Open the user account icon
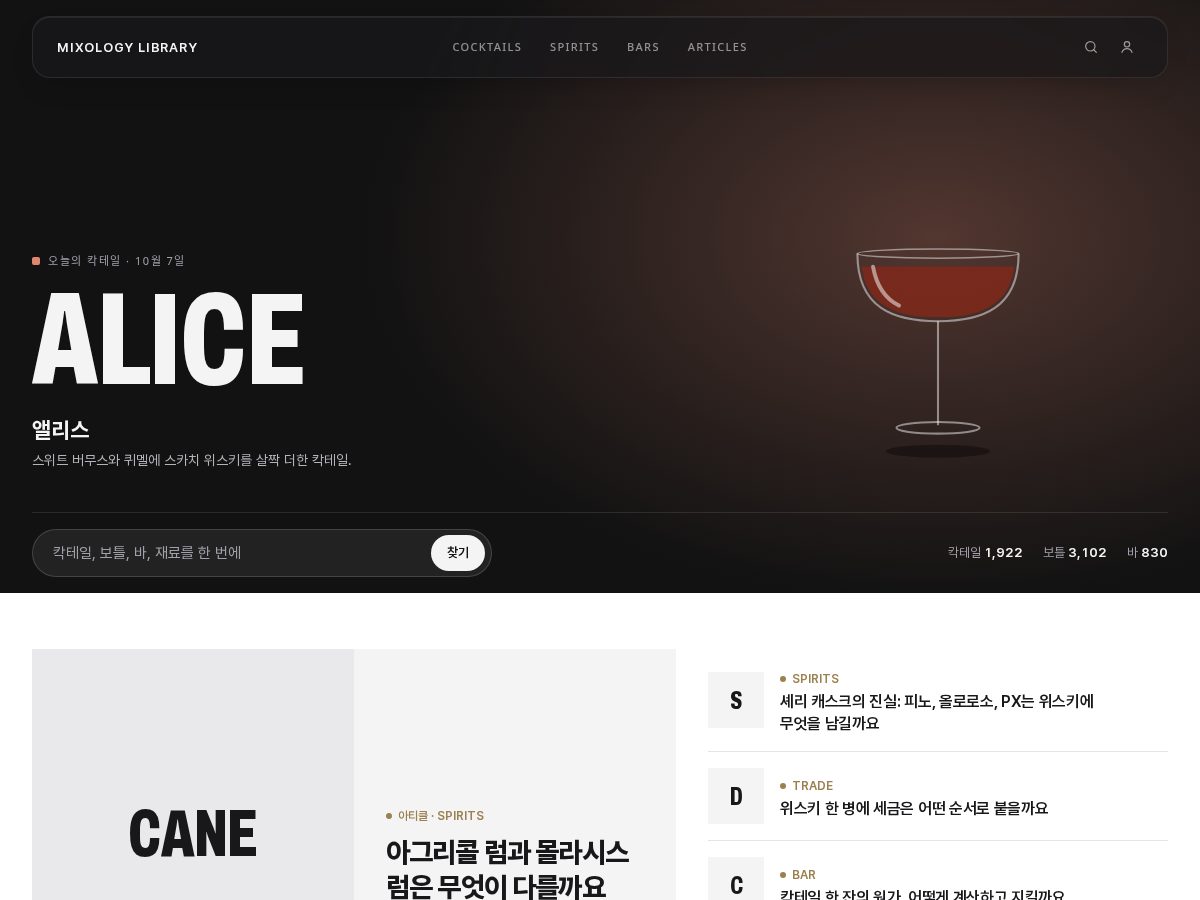The width and height of the screenshot is (1200, 900). tap(1127, 47)
